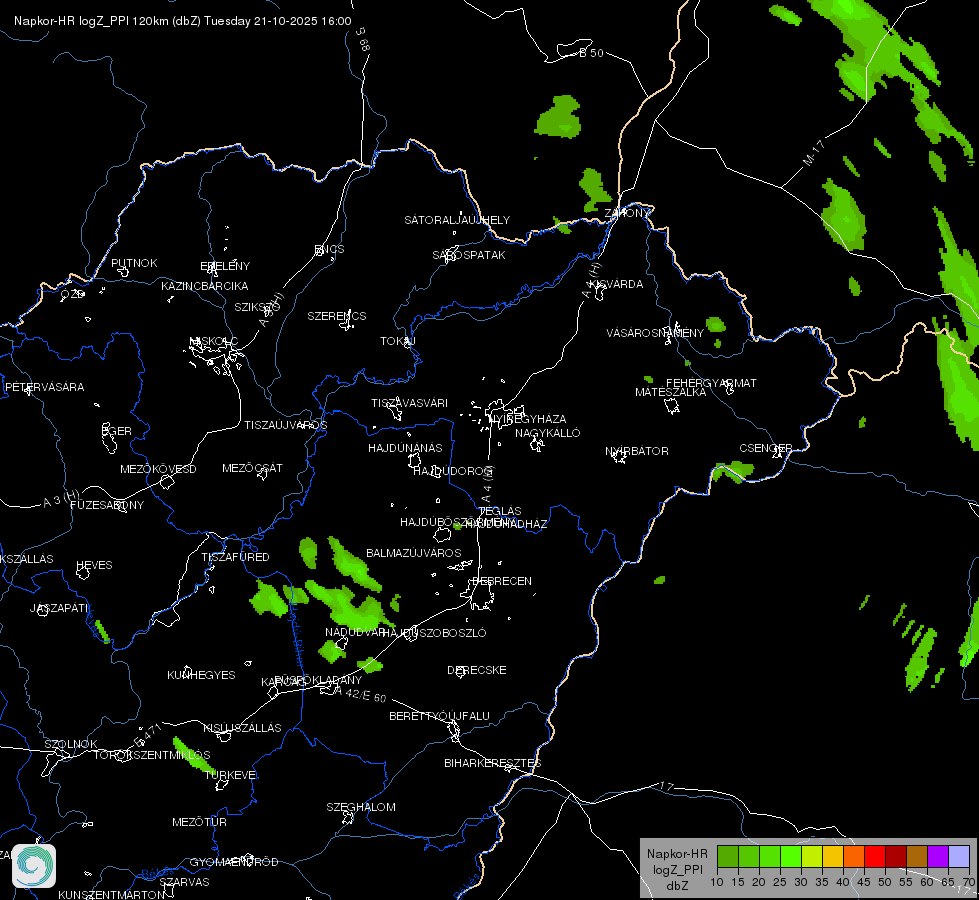Click the TOKAJ label
Viewport: 979px width, 900px height.
[398, 341]
